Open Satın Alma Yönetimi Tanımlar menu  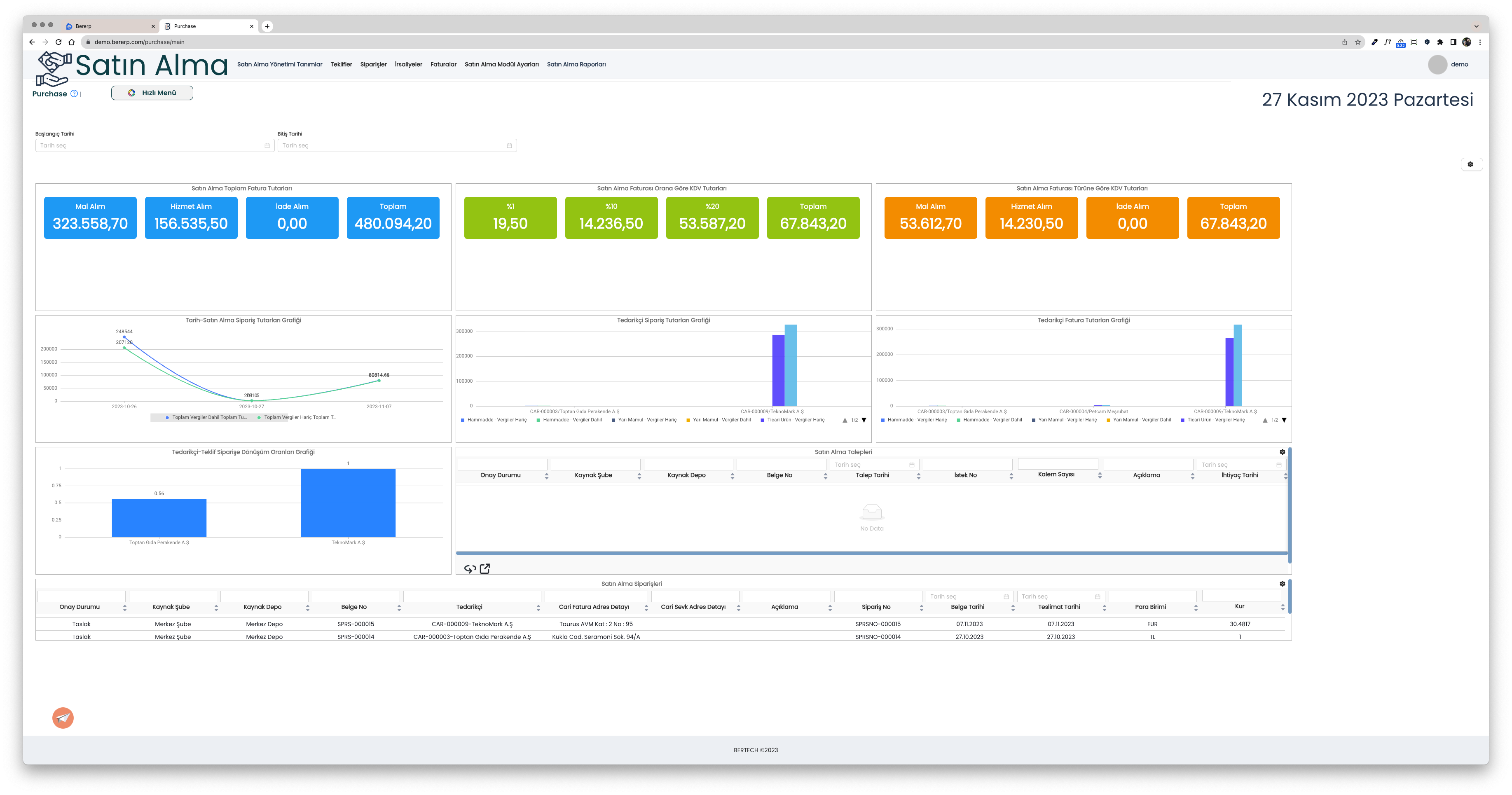[279, 65]
